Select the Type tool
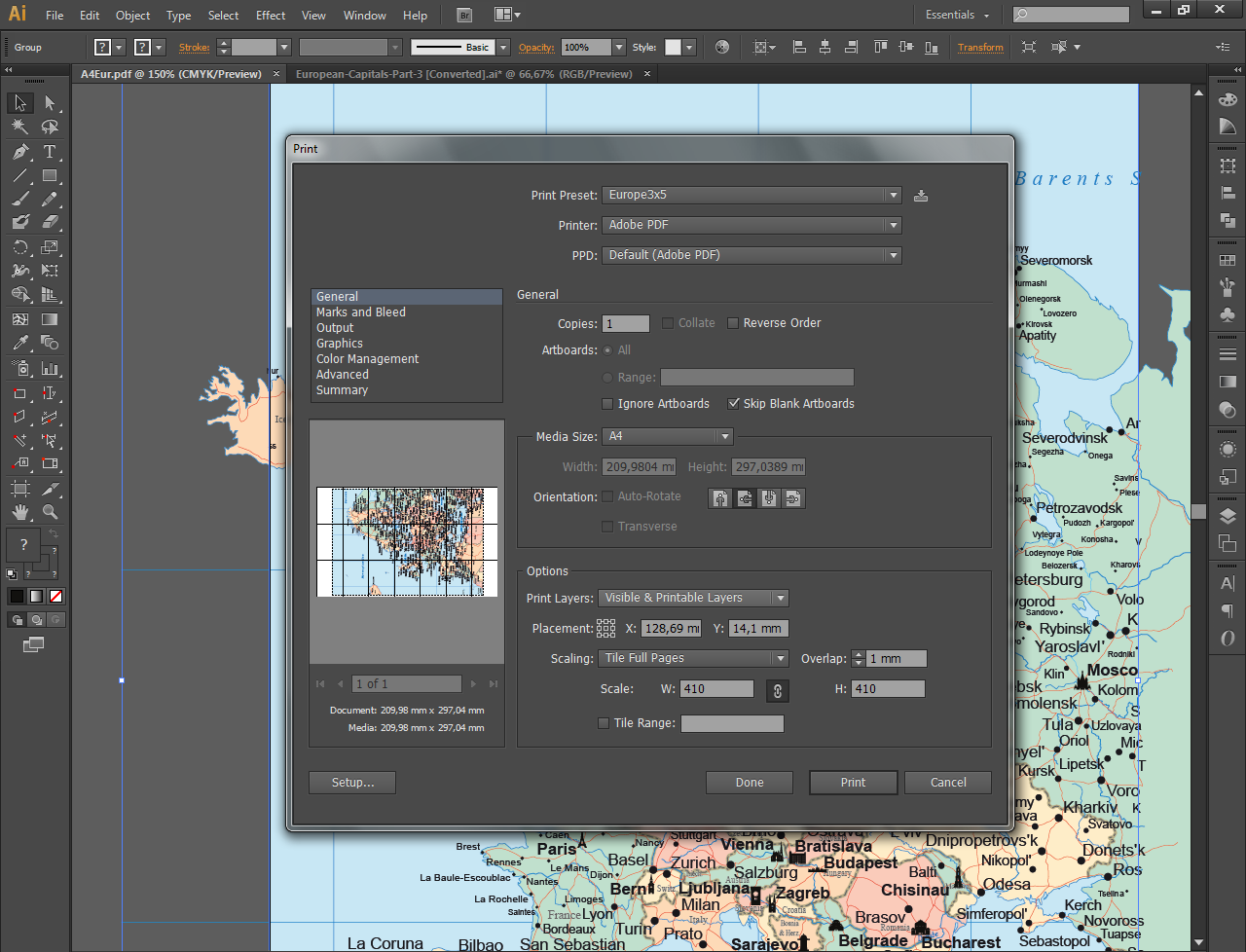 point(49,153)
